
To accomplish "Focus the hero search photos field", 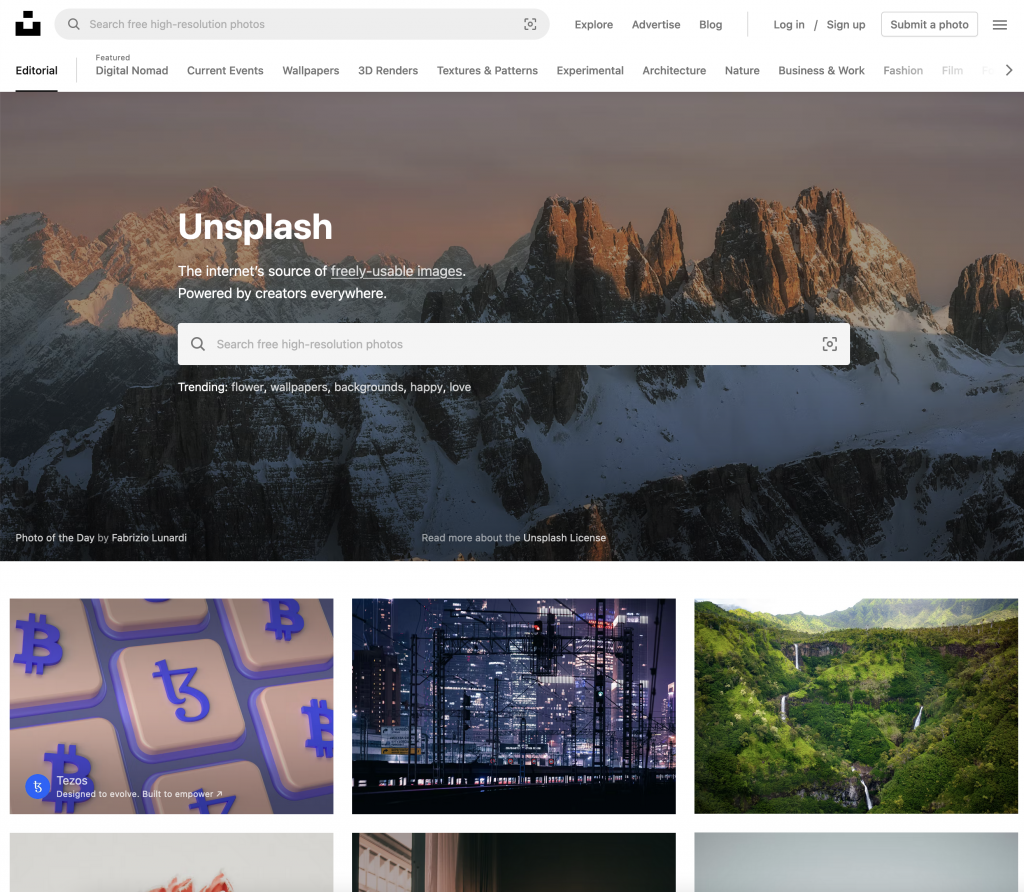I will tap(513, 344).
